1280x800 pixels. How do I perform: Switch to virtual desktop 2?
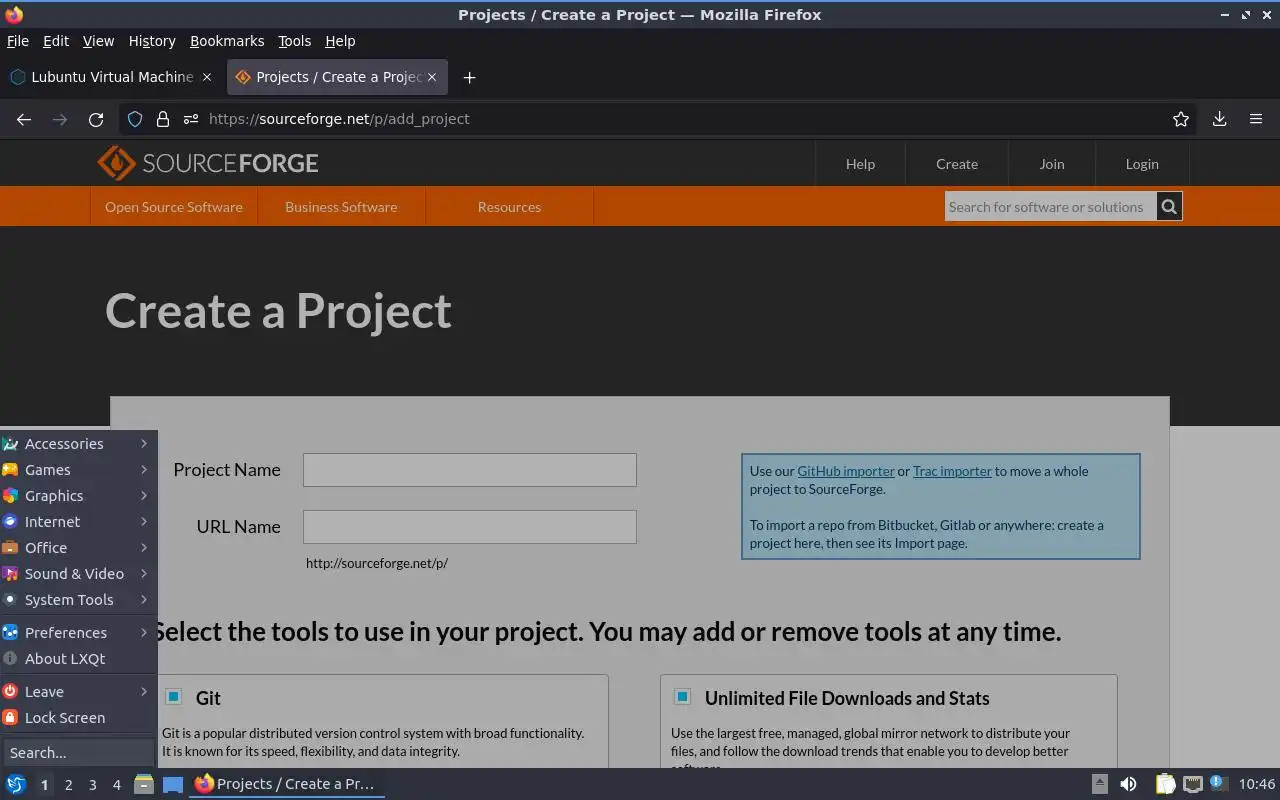pyautogui.click(x=68, y=785)
